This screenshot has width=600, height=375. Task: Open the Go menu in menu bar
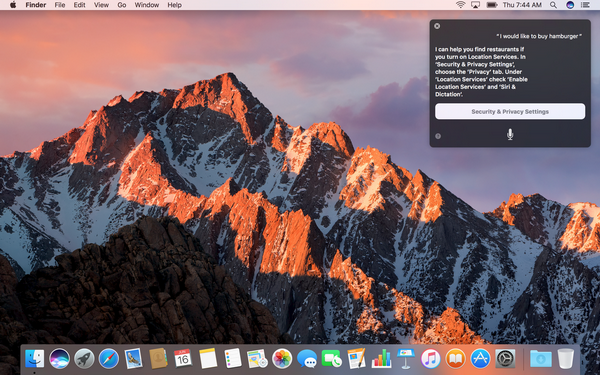point(122,5)
